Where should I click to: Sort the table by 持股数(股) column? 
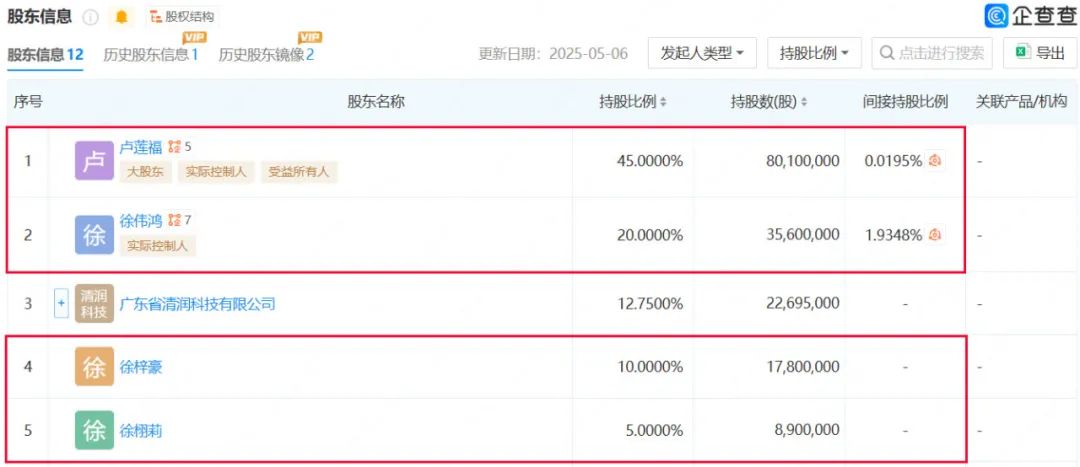pyautogui.click(x=769, y=102)
